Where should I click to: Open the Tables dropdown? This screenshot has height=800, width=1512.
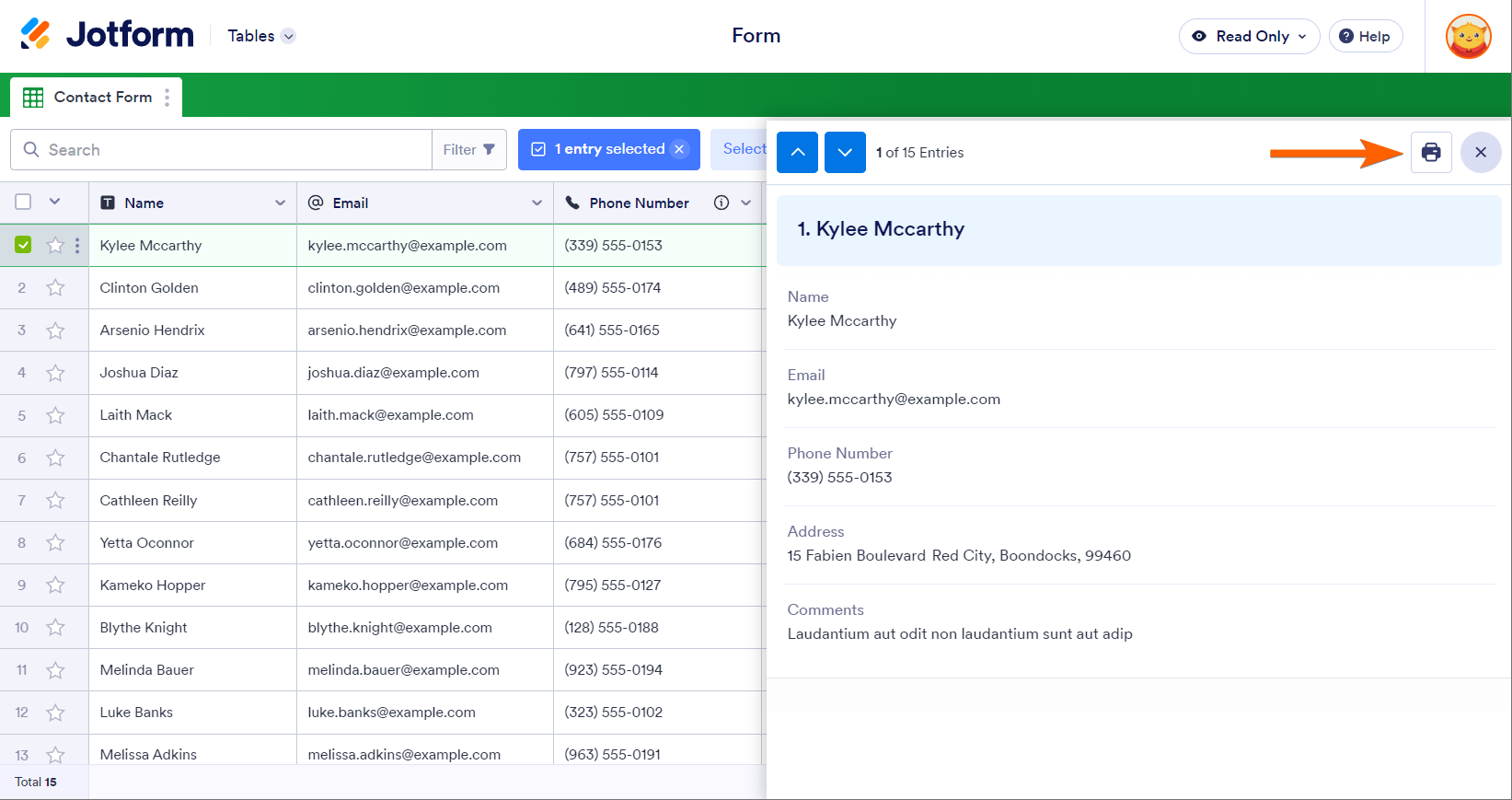(261, 36)
